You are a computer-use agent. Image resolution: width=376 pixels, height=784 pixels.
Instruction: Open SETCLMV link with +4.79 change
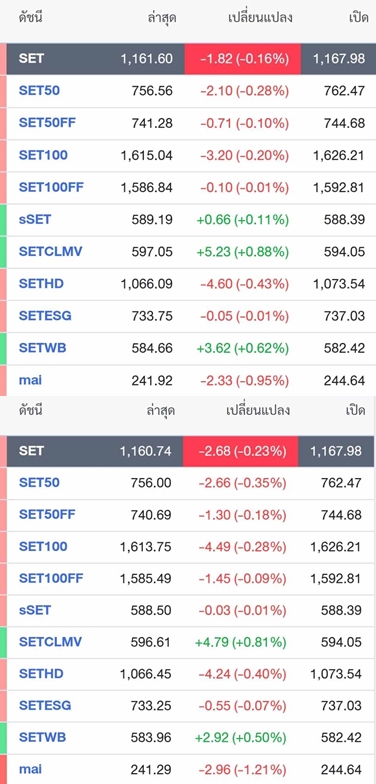(x=50, y=642)
